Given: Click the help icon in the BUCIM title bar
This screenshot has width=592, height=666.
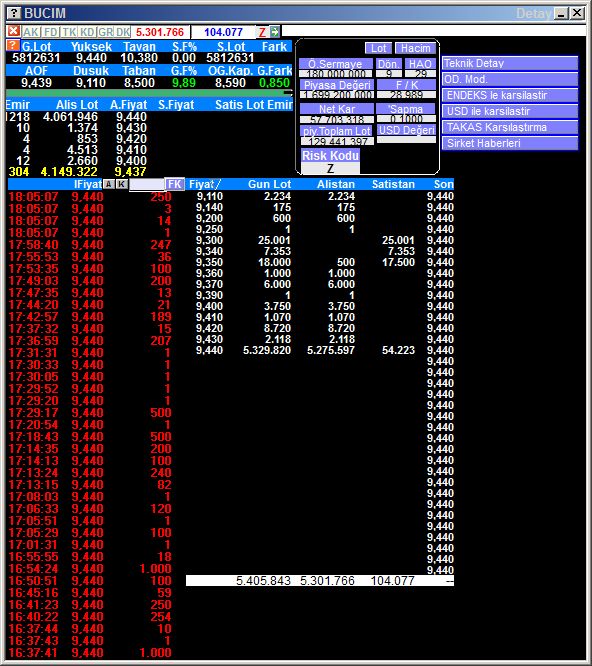Looking at the screenshot, I should [14, 13].
